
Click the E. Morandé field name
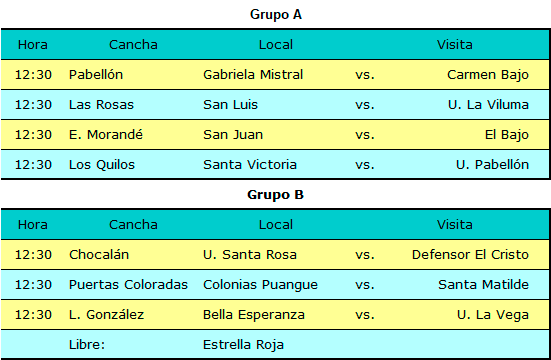tap(106, 135)
